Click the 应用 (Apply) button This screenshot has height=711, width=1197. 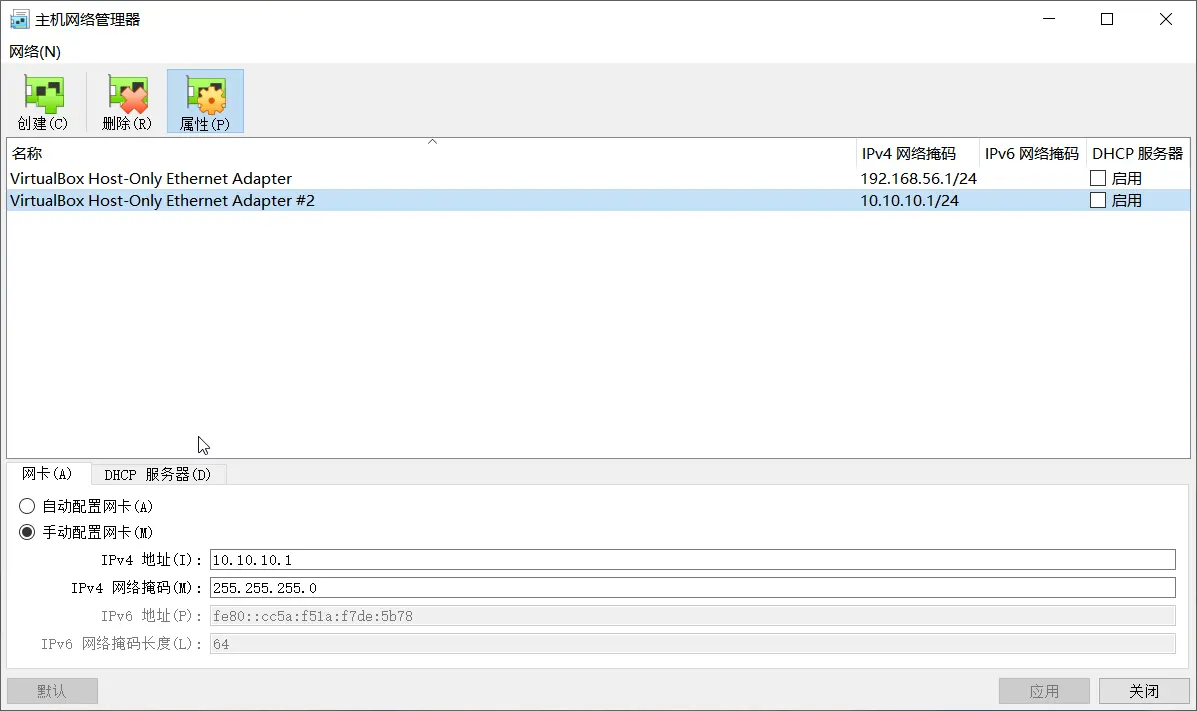(1044, 690)
